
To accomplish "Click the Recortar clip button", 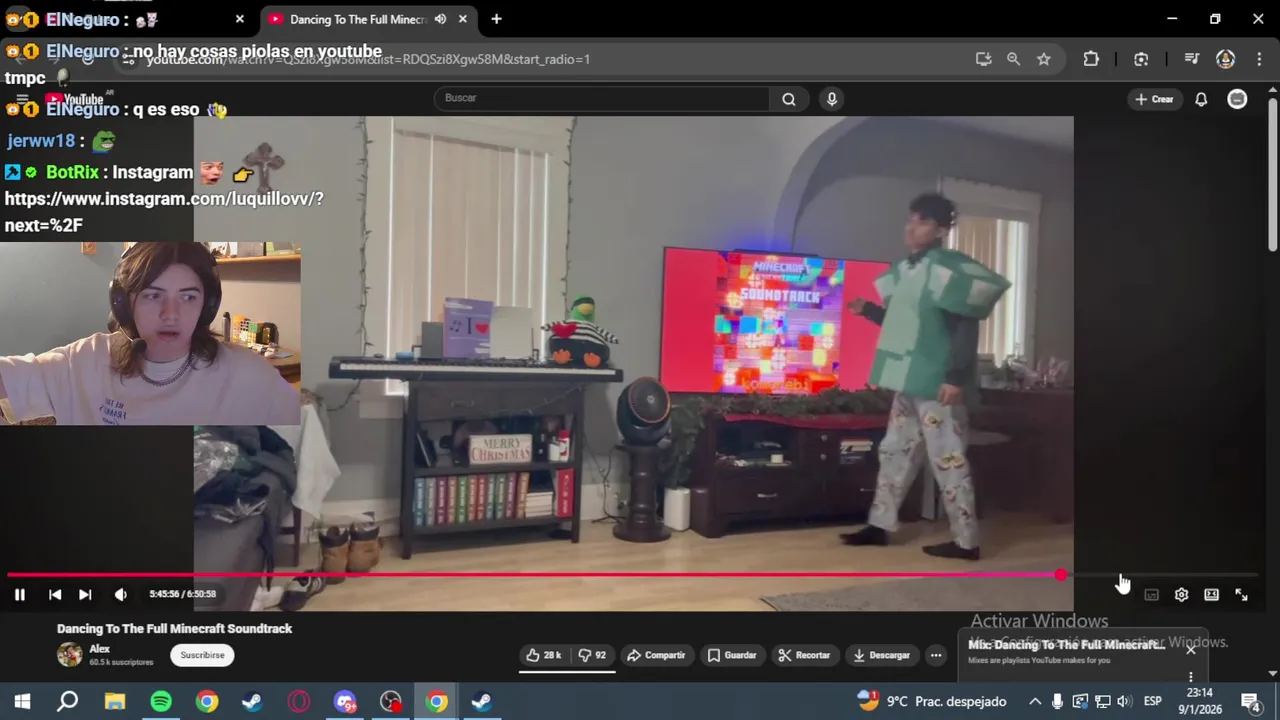I will pos(804,655).
